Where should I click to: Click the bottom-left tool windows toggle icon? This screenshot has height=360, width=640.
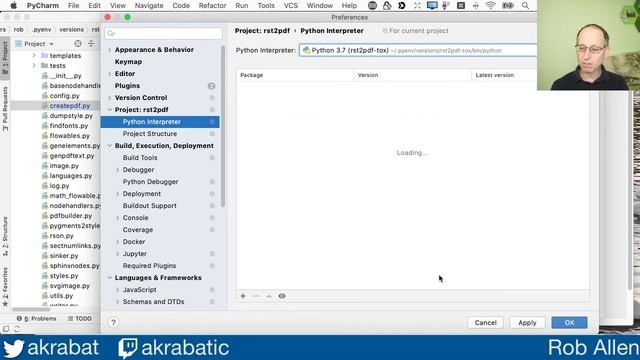pyautogui.click(x=6, y=329)
